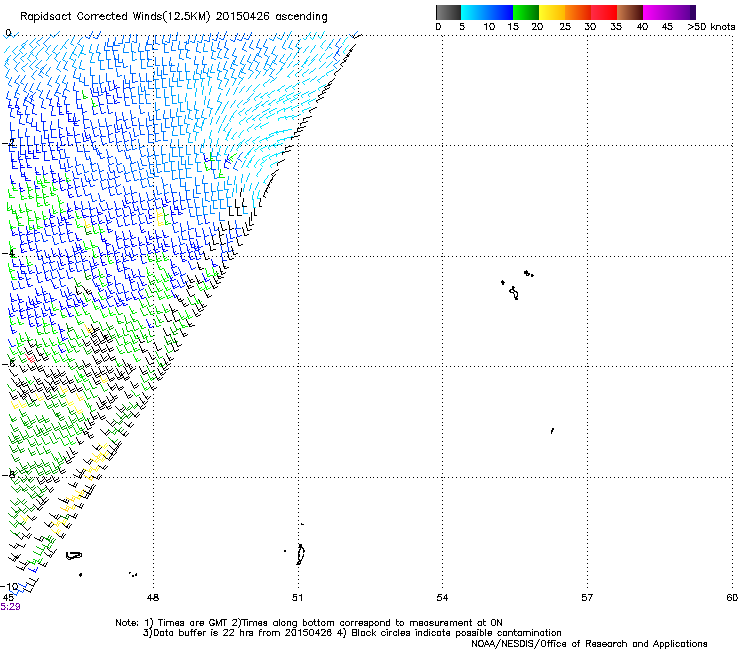Image resolution: width=740 pixels, height=650 pixels.
Task: Click the title 'Rapidscat Corrected Winds(12.5KM) 20150426 ascending'
Action: click(174, 16)
